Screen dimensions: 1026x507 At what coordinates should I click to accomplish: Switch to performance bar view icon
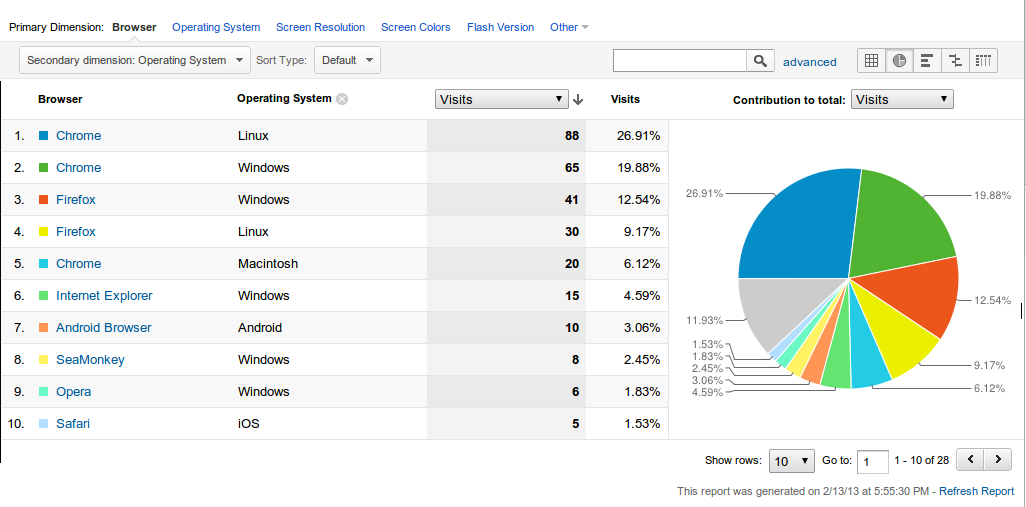coord(927,61)
